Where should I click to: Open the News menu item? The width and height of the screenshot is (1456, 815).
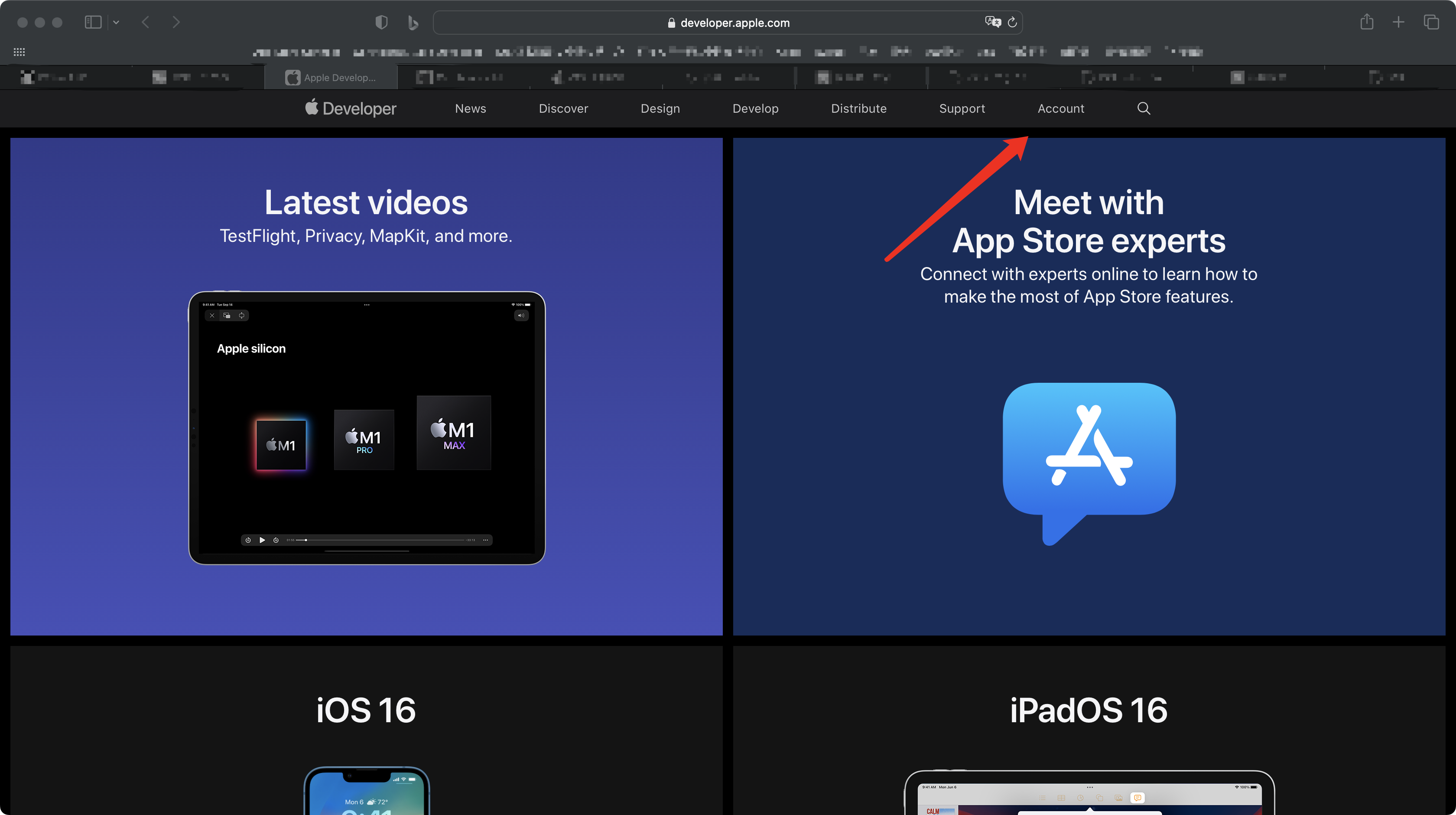(x=470, y=108)
